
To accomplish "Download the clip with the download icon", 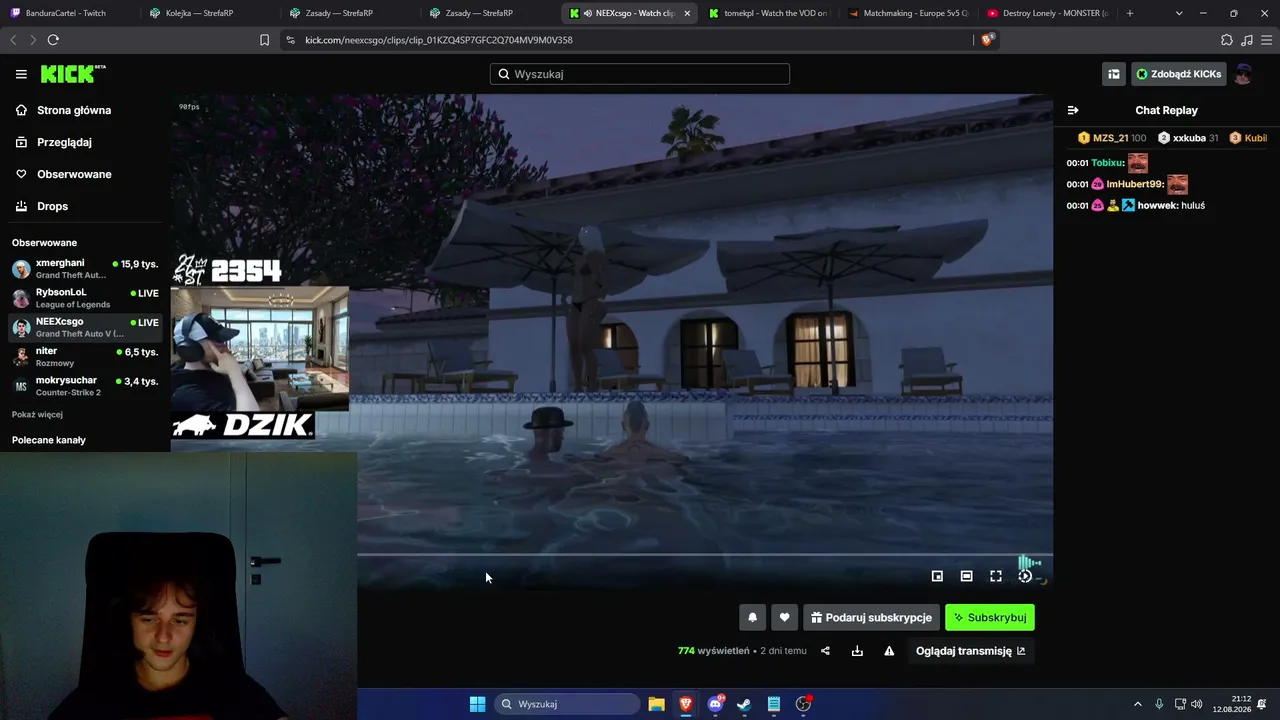I will 857,651.
